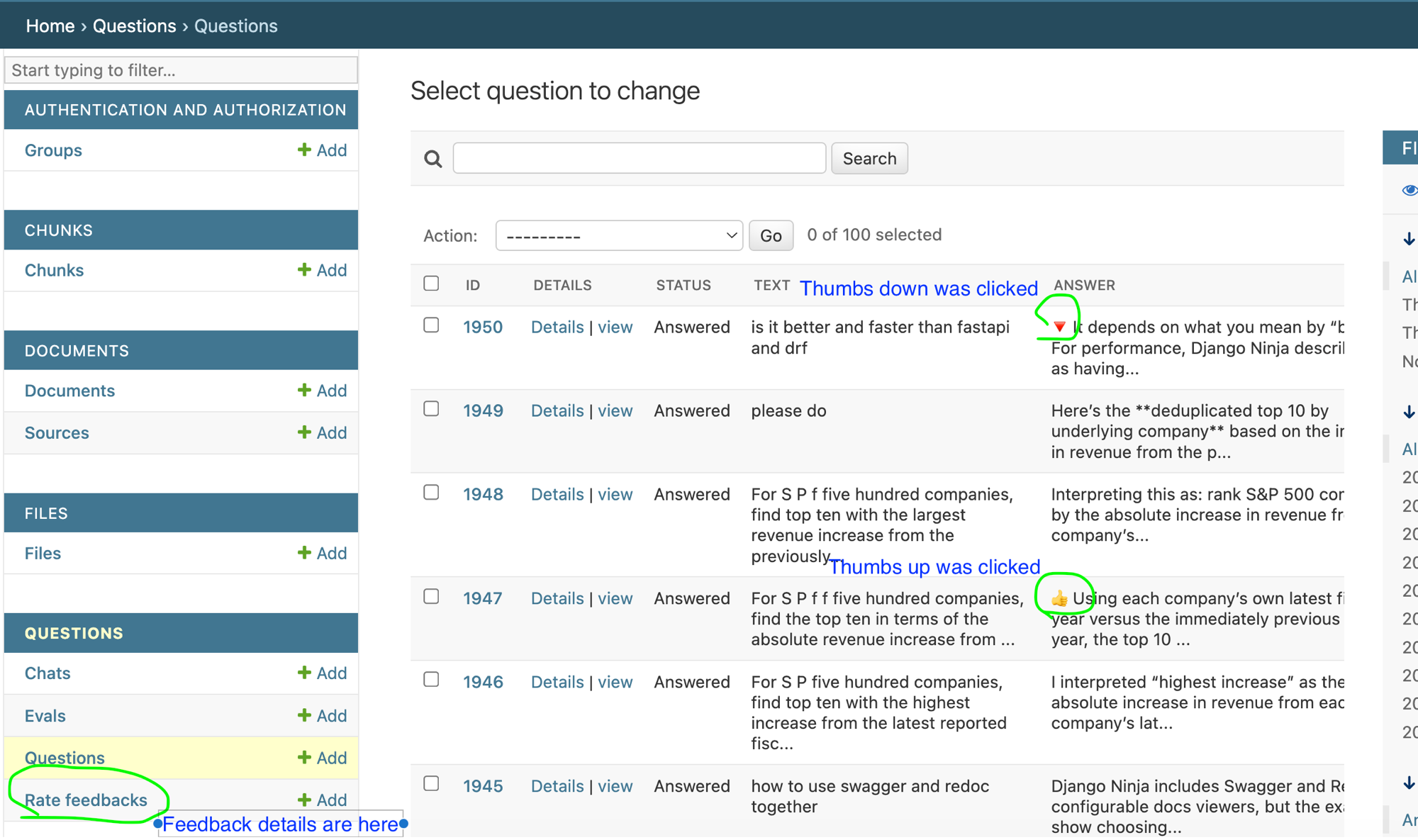This screenshot has width=1418, height=840.
Task: Toggle the select-all checkbox in table header
Action: pyautogui.click(x=431, y=284)
